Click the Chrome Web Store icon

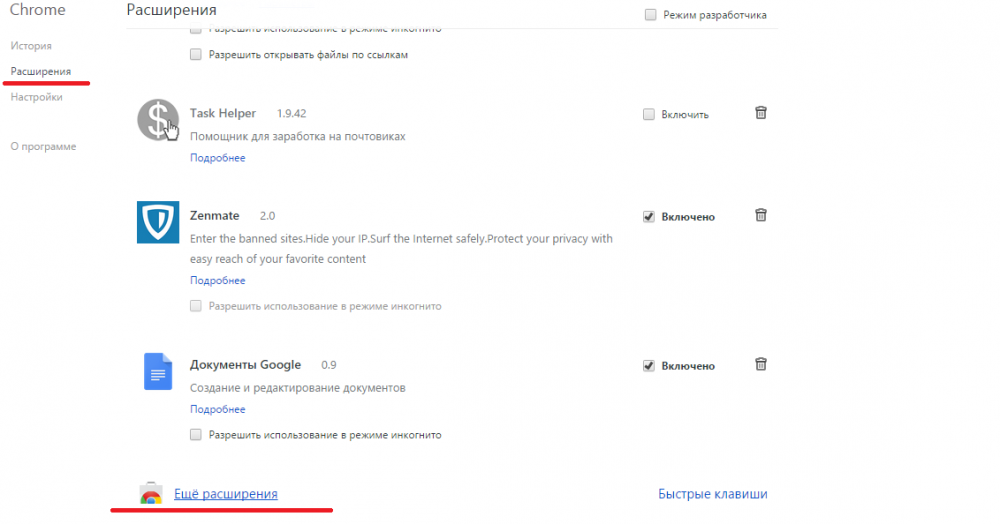(x=151, y=494)
